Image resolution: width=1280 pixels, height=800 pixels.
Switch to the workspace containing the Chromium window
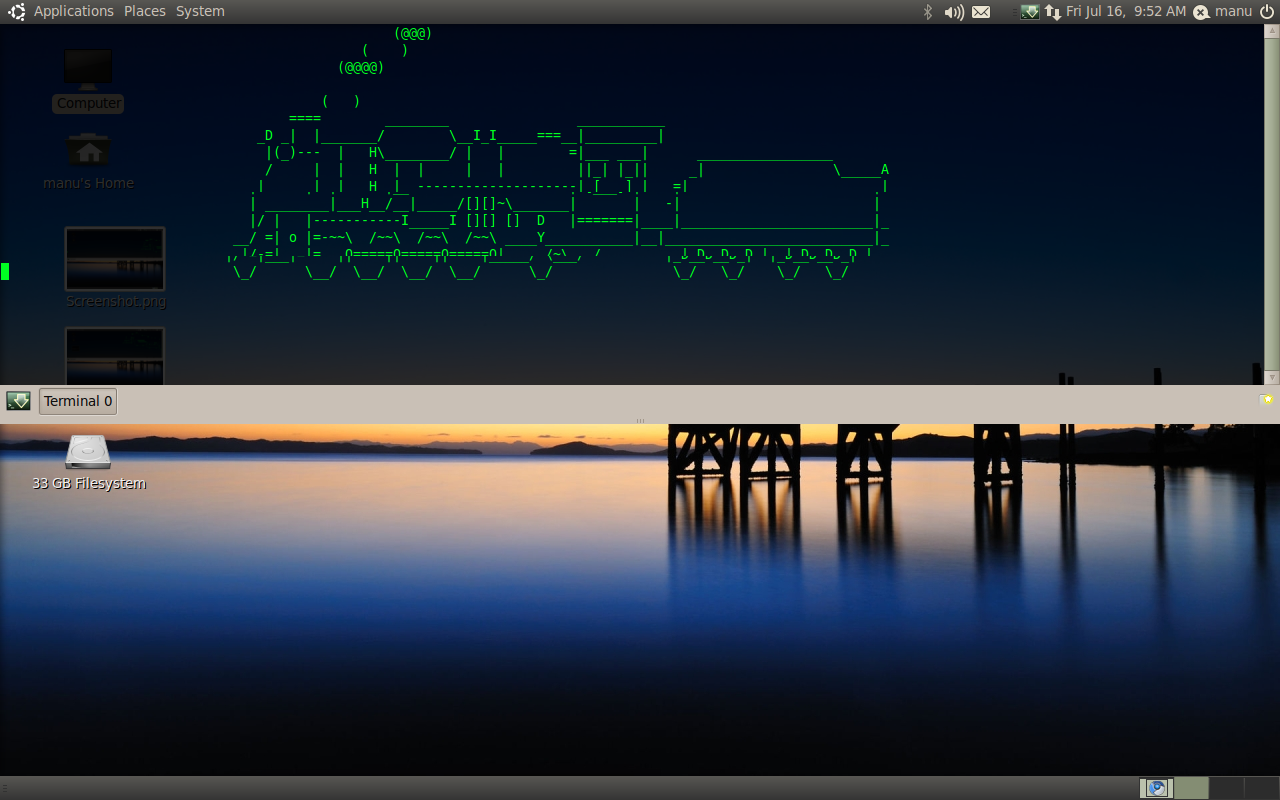coord(1157,788)
